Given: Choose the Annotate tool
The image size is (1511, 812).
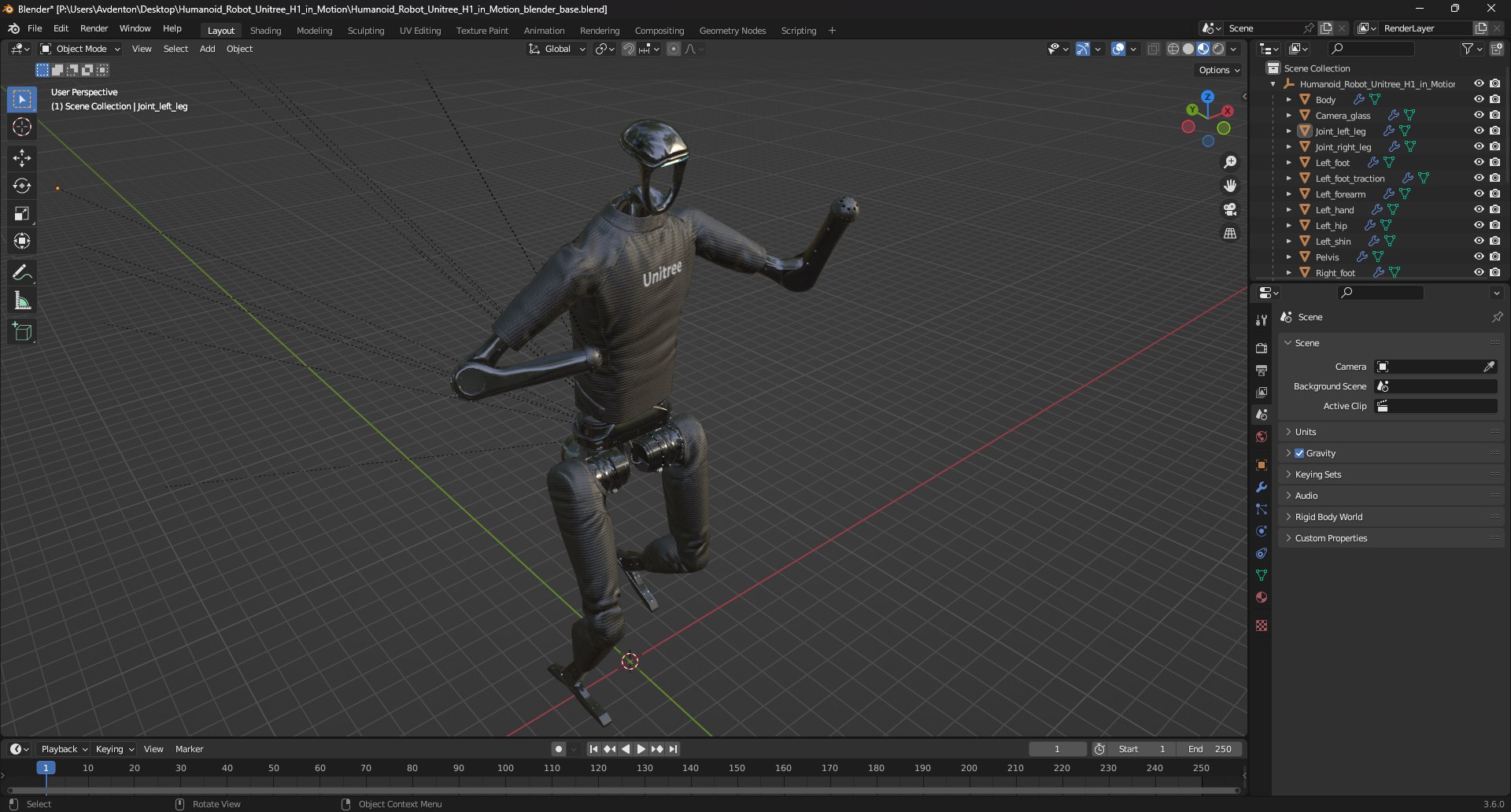Looking at the screenshot, I should click(x=22, y=273).
